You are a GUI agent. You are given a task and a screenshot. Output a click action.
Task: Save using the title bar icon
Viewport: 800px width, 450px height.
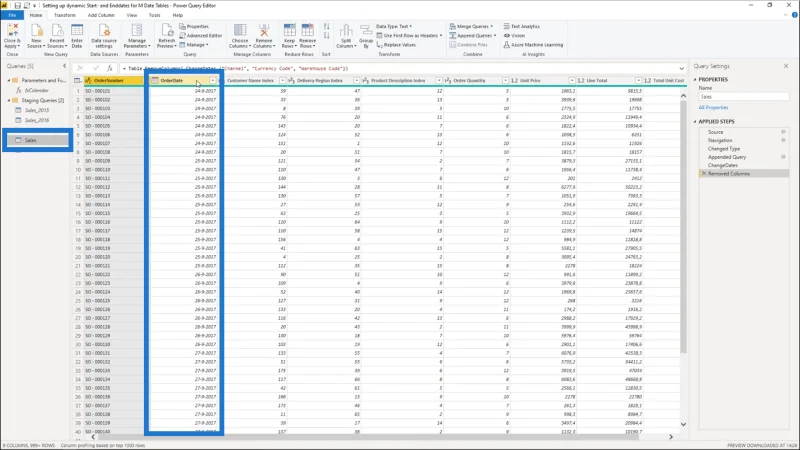(x=17, y=5)
